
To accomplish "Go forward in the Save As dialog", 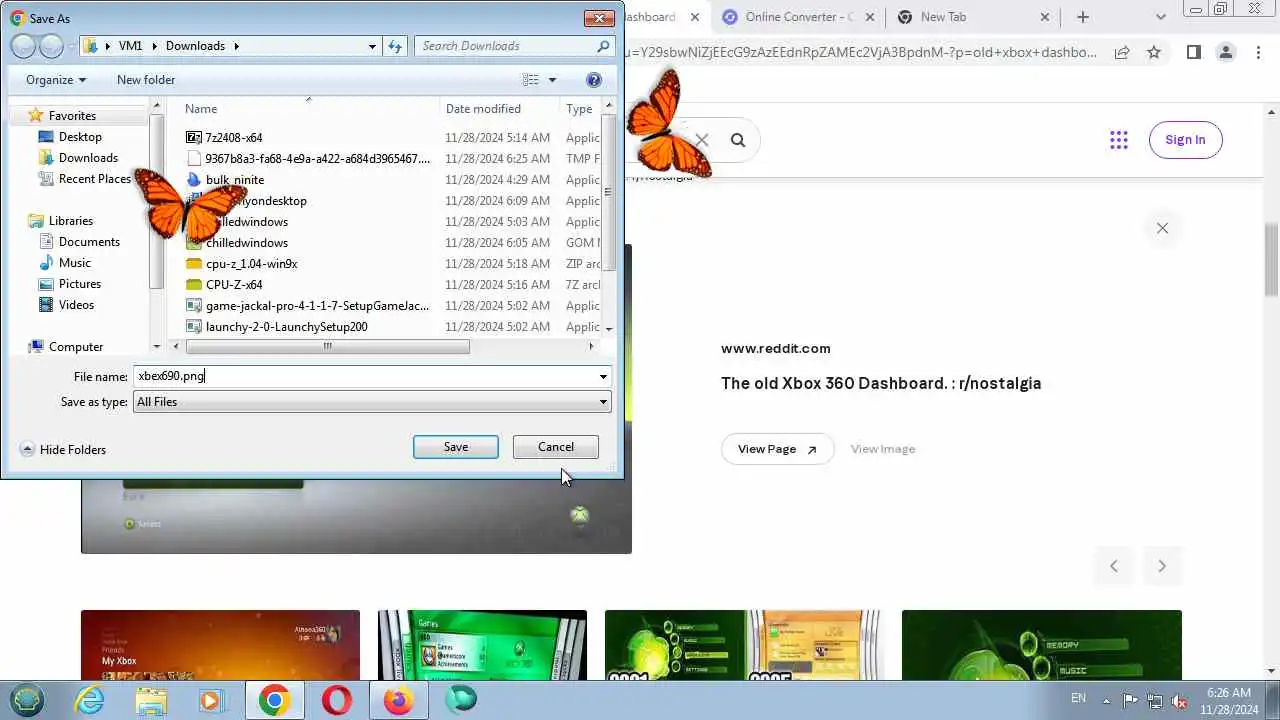I will [x=51, y=46].
